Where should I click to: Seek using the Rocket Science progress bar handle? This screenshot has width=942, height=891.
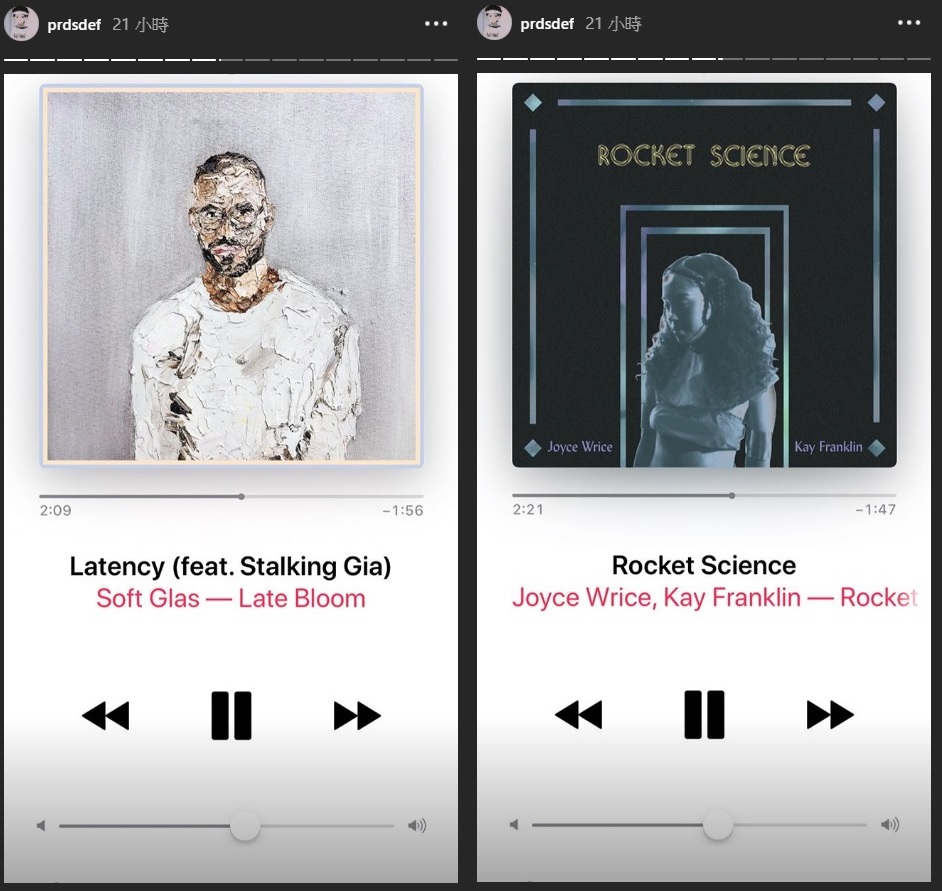[x=732, y=496]
